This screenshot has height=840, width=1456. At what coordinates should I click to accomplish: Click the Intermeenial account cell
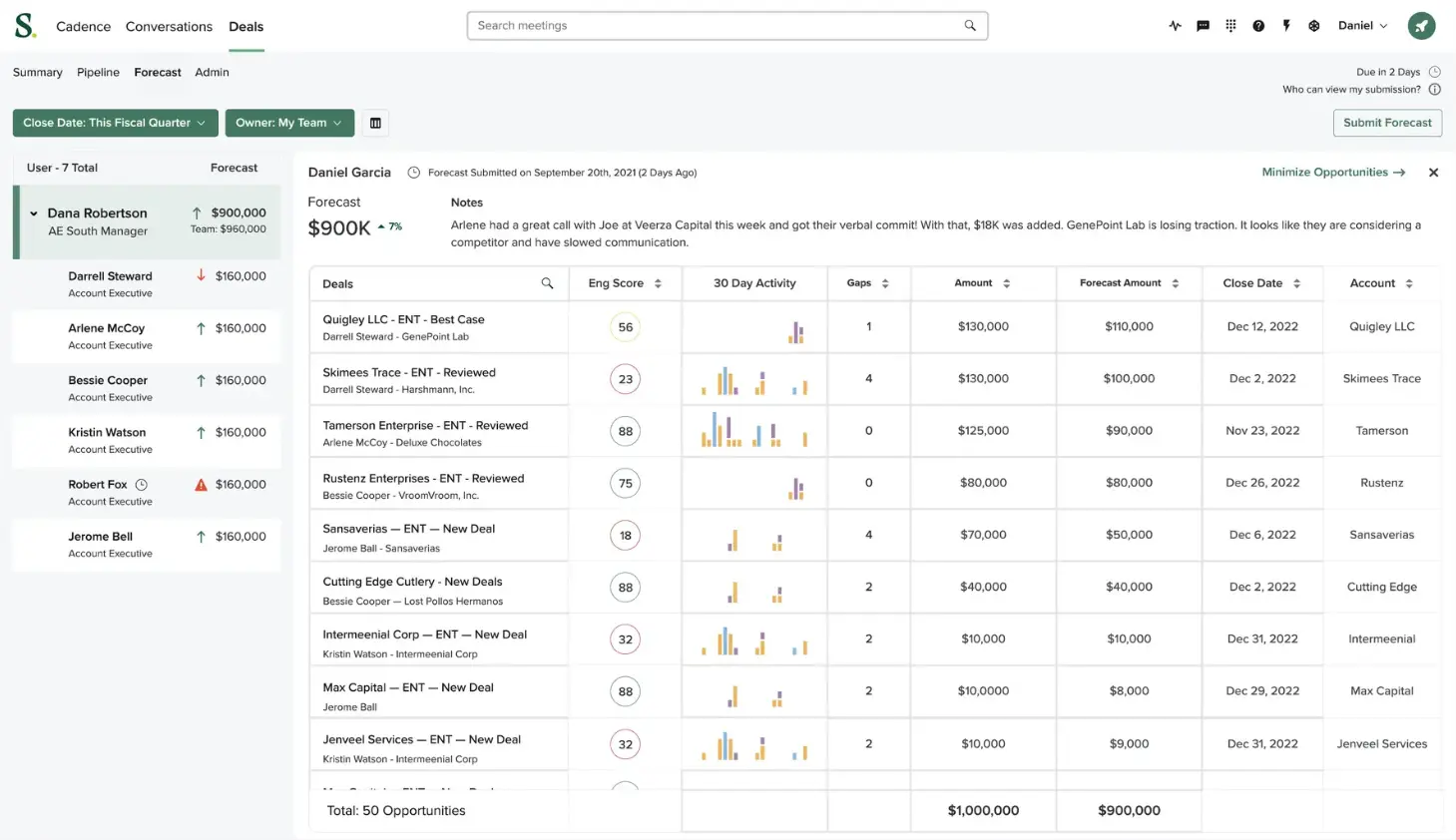pyautogui.click(x=1381, y=638)
